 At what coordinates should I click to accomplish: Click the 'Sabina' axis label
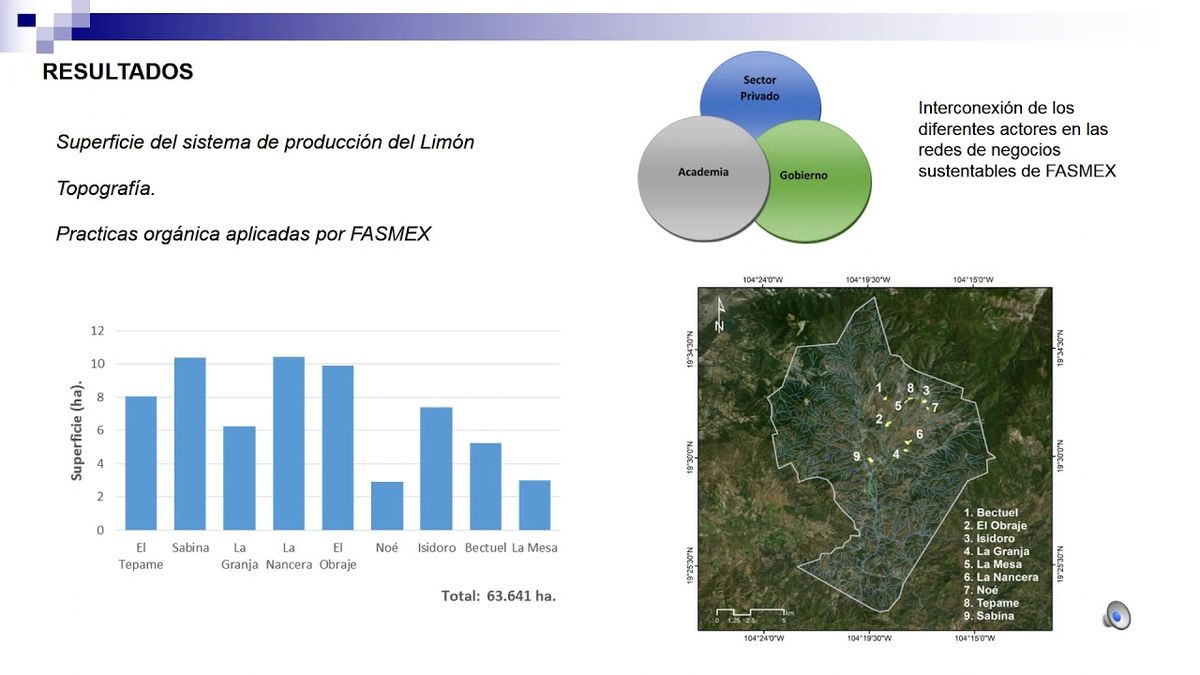point(190,548)
